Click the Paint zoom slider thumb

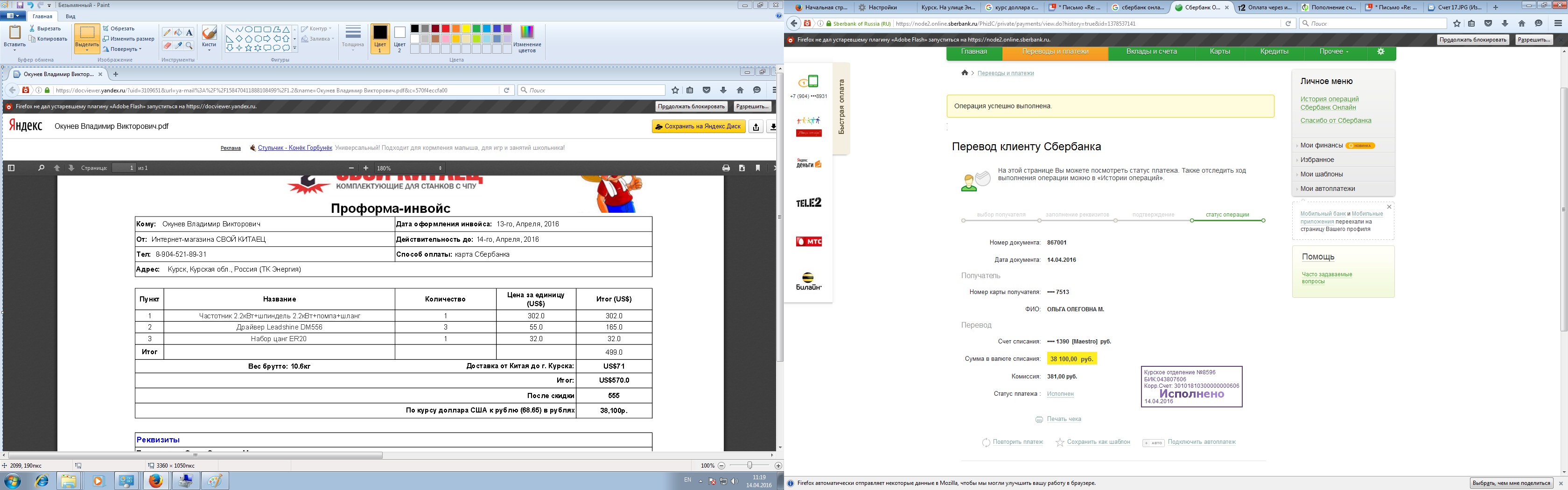click(x=750, y=466)
